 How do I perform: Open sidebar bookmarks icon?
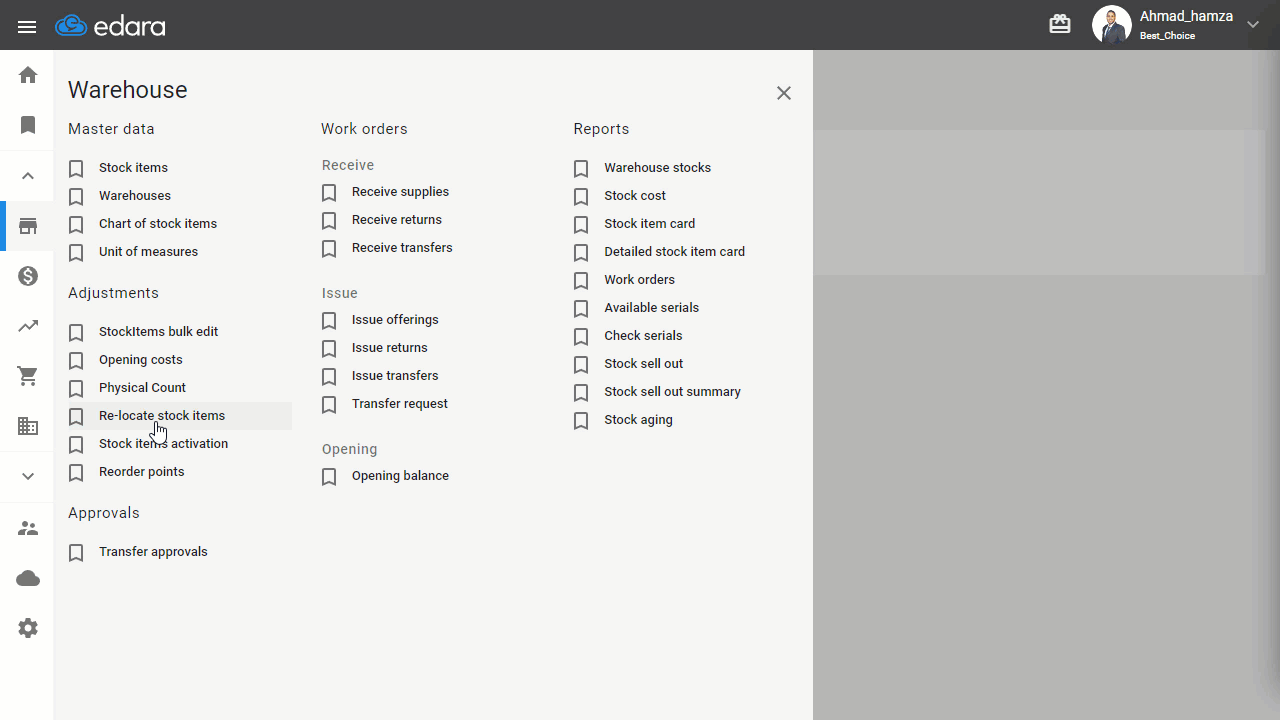coord(28,125)
